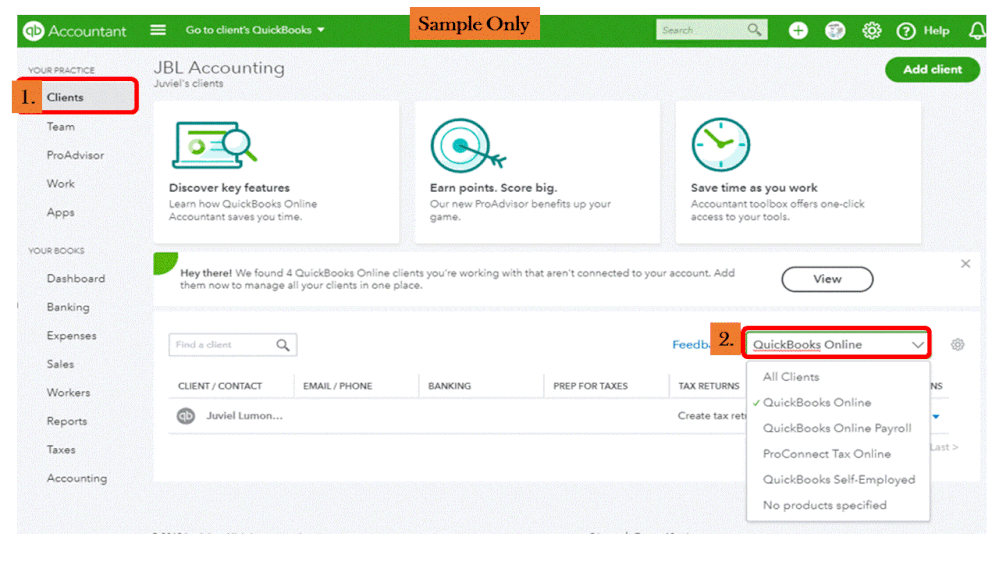Click QuickBooks icon beside Juviel Lumon
The image size is (999, 562).
click(x=186, y=415)
